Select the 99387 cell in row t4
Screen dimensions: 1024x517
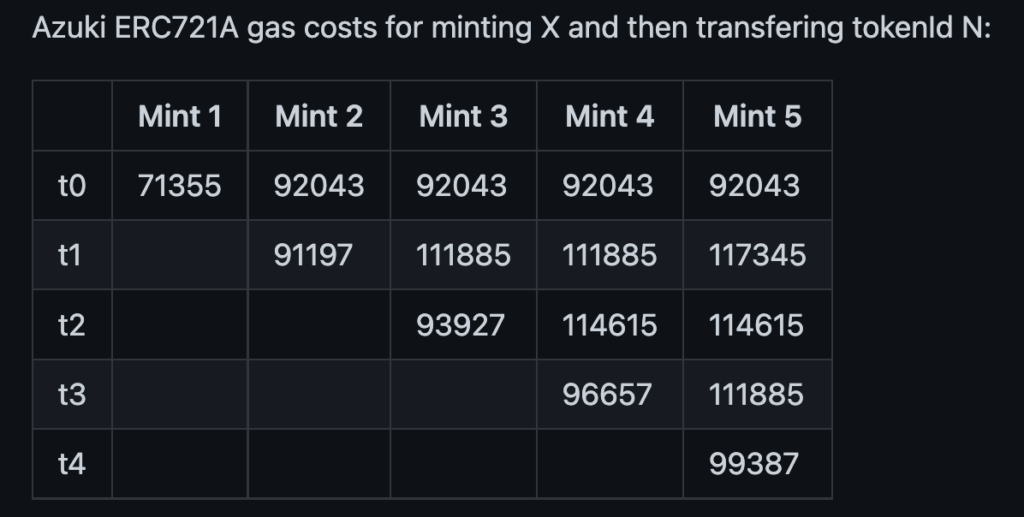pyautogui.click(x=757, y=464)
